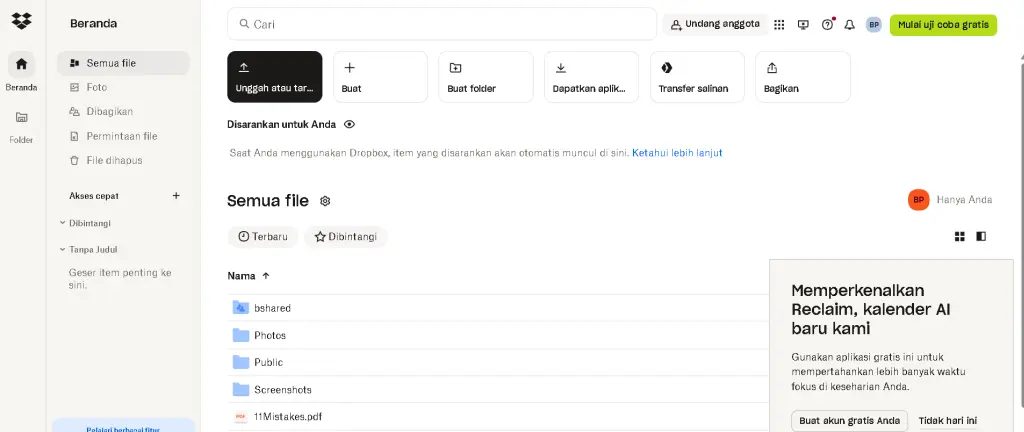Open settings gear beside Semua file
Screen dimensions: 1024x432
325,201
